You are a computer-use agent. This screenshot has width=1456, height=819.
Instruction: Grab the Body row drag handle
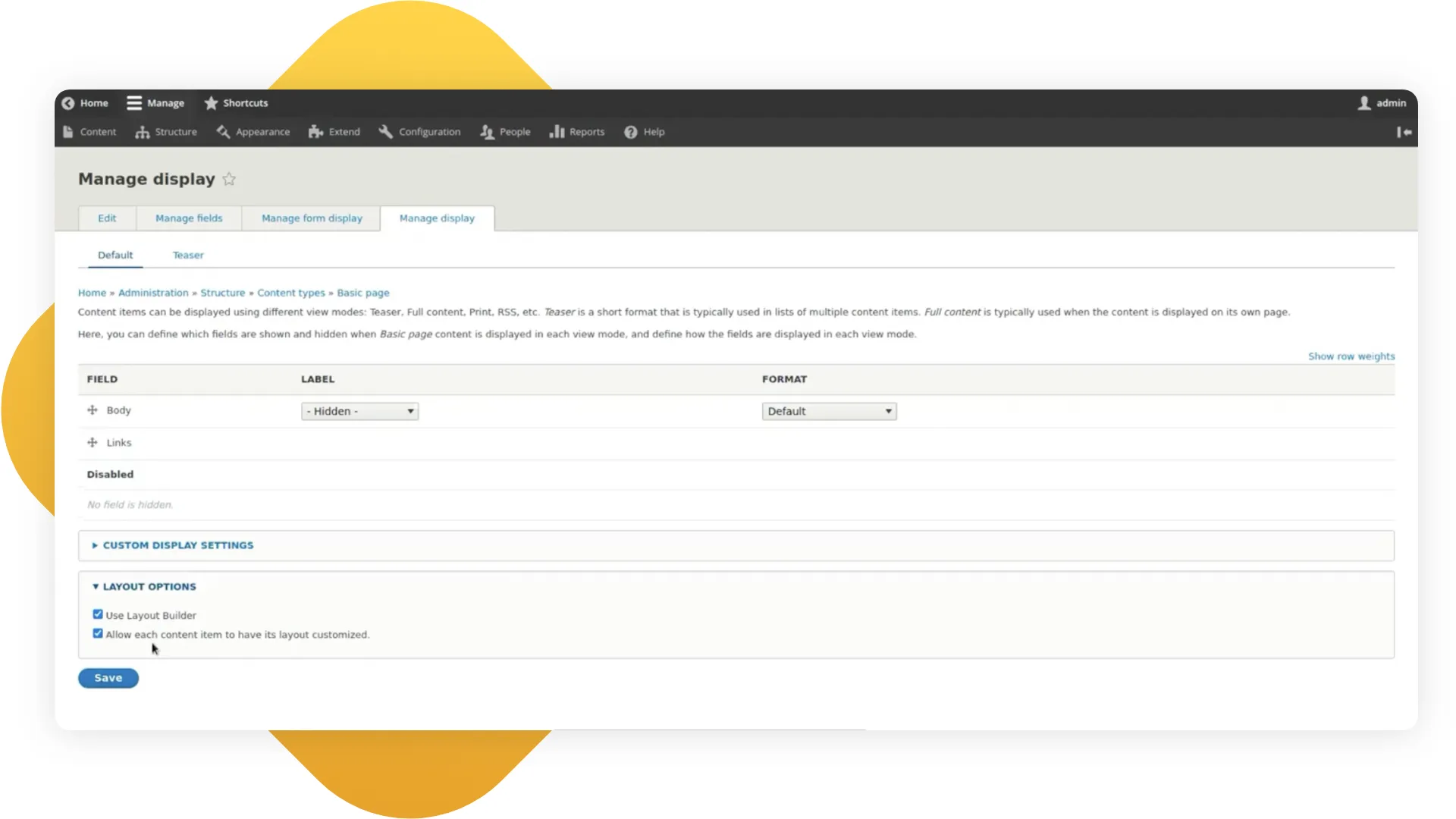[93, 410]
